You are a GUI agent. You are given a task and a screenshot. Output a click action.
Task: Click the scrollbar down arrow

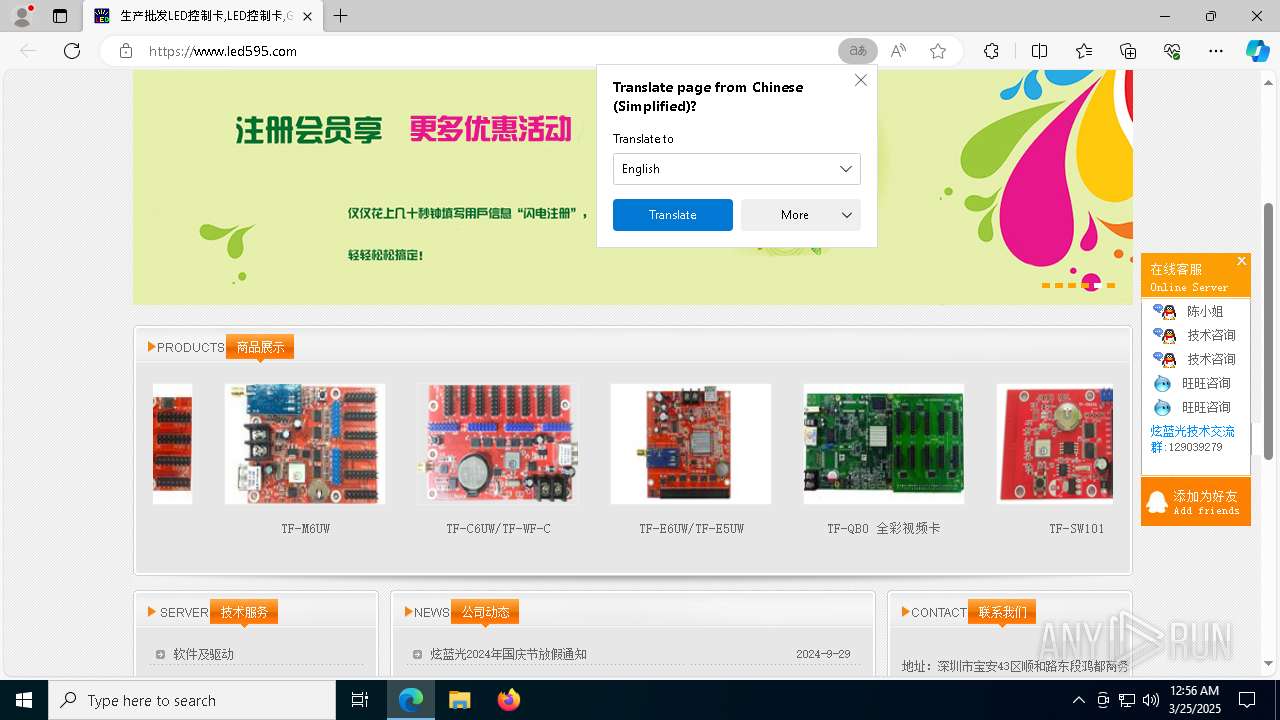click(x=1269, y=663)
